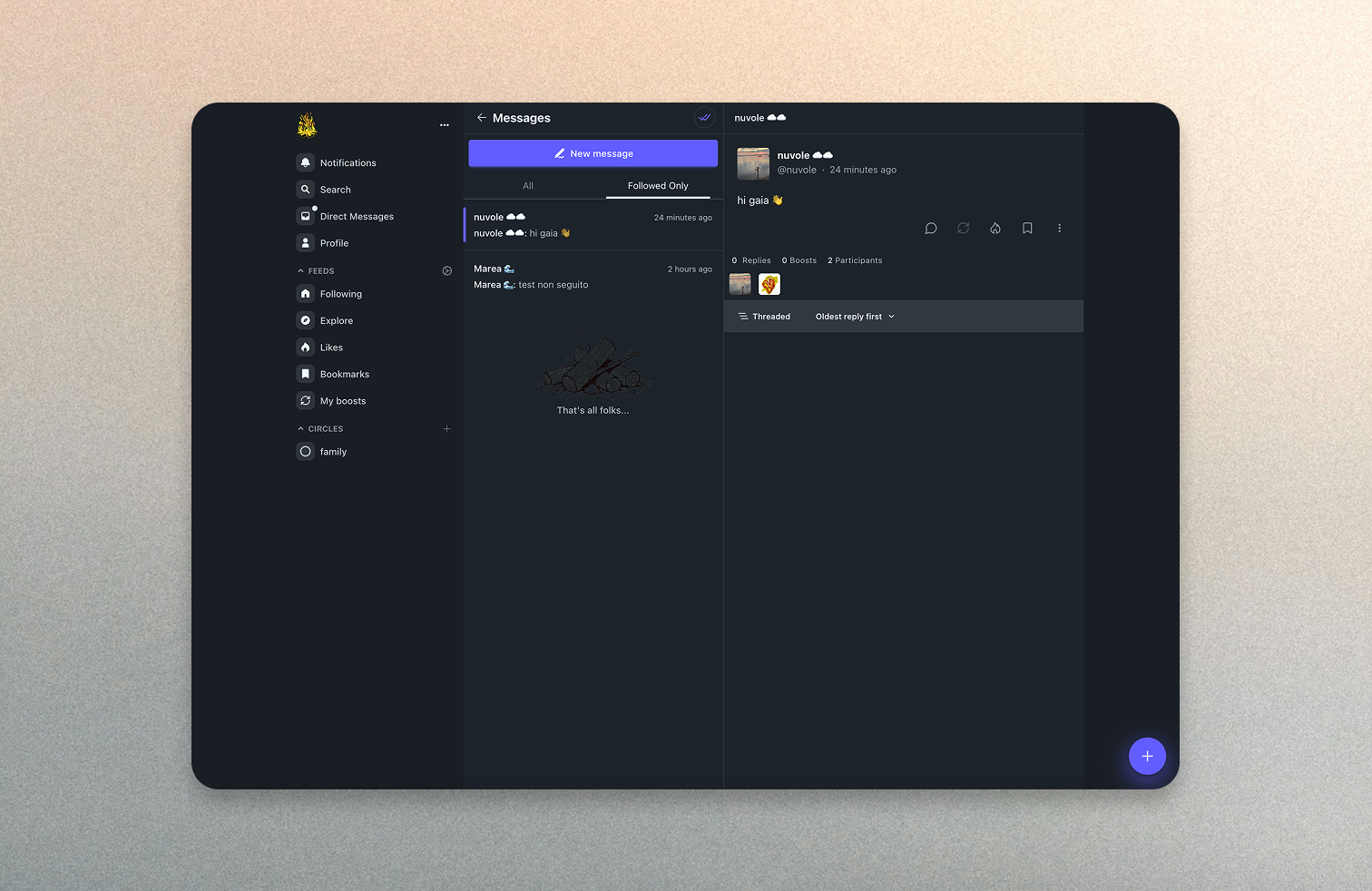Viewport: 1372px width, 891px height.
Task: Go back using Messages arrow
Action: coord(482,118)
